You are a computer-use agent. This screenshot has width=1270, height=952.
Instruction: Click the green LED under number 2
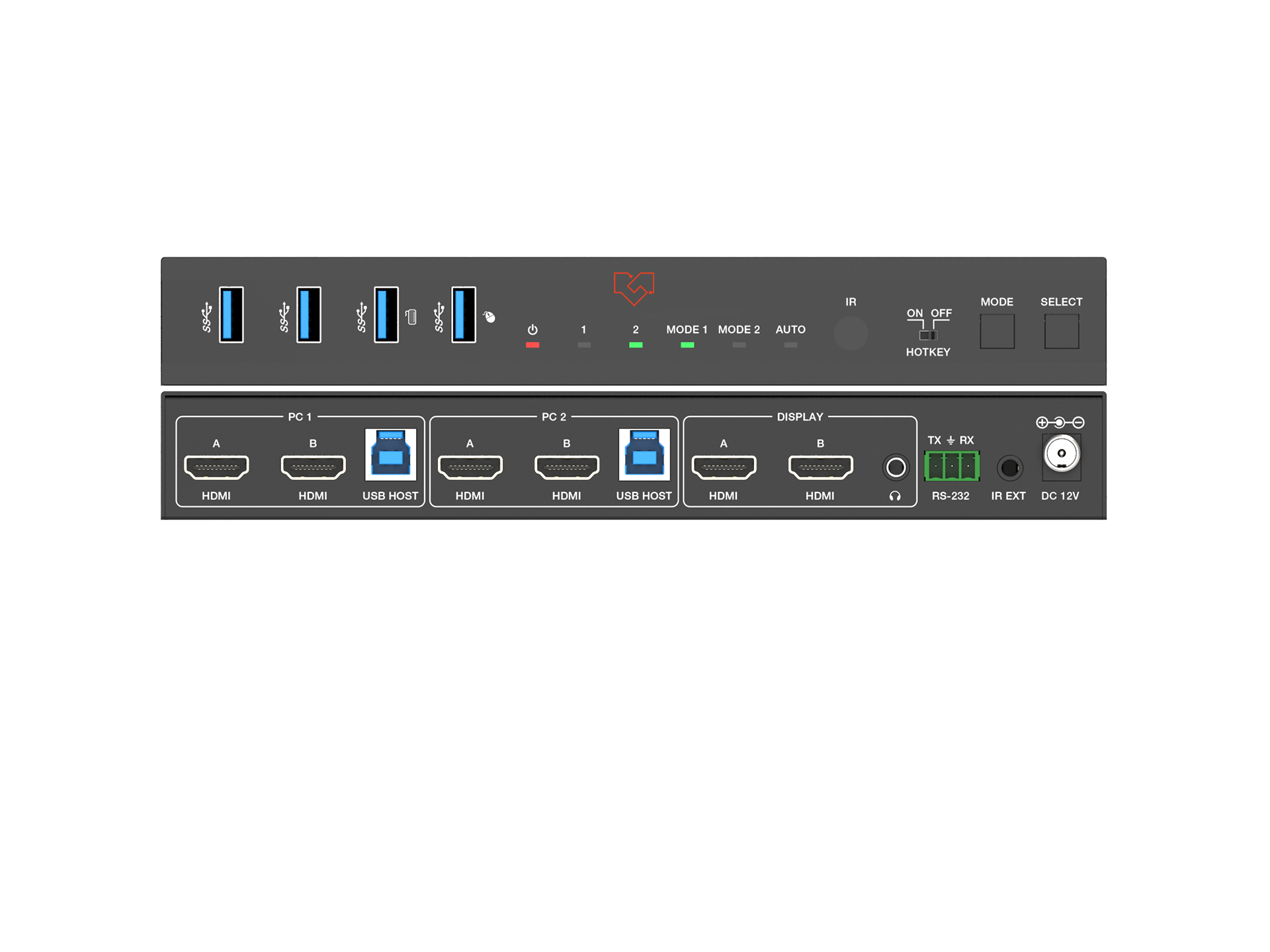coord(636,345)
